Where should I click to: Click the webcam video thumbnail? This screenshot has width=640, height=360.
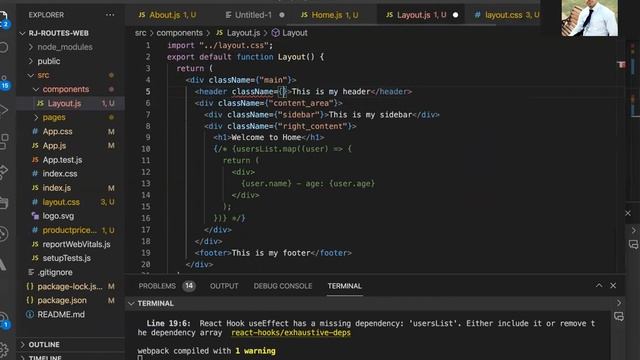coord(589,18)
